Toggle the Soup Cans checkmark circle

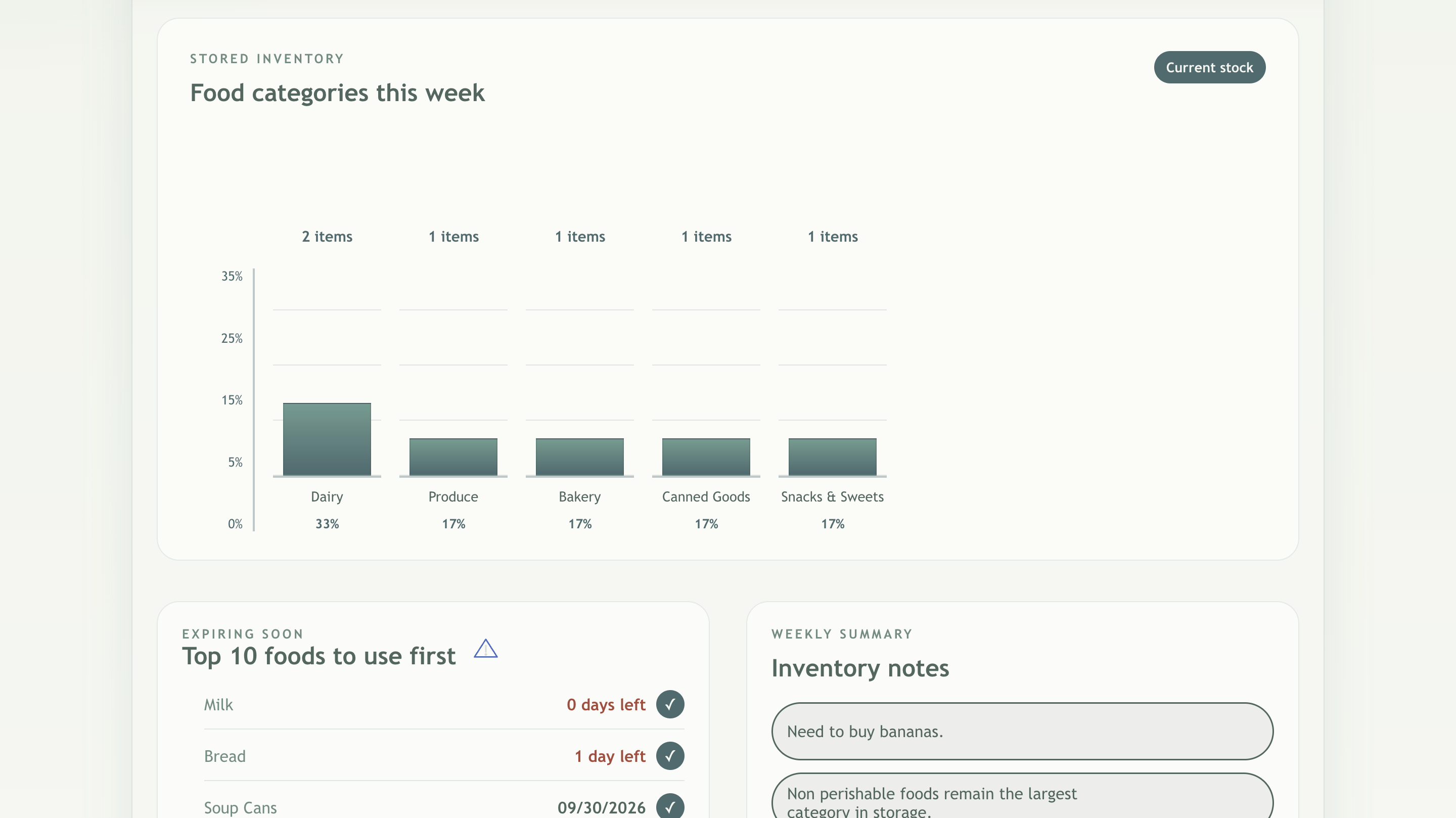(670, 807)
